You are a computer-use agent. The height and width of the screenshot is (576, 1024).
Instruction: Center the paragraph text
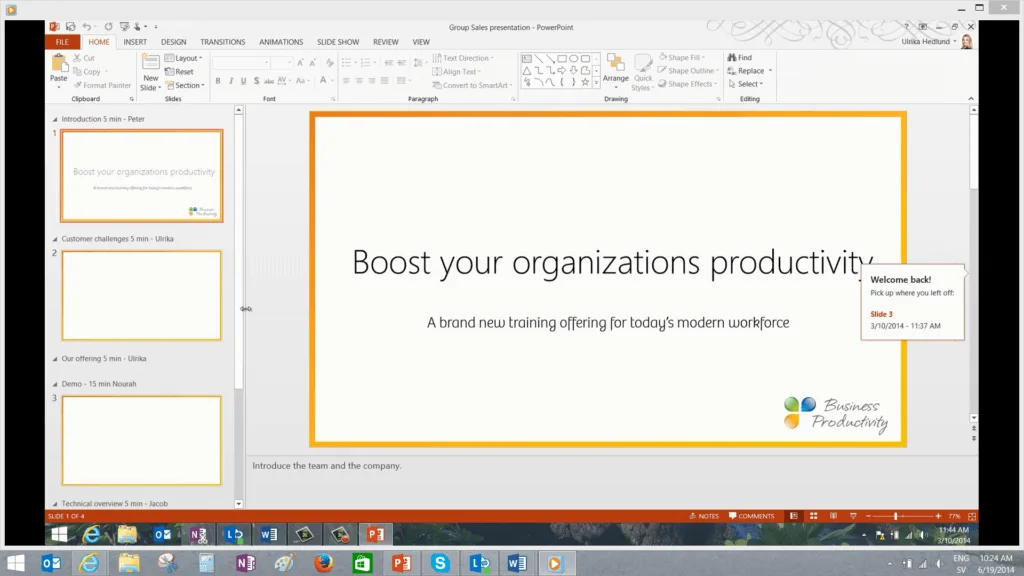pyautogui.click(x=359, y=81)
